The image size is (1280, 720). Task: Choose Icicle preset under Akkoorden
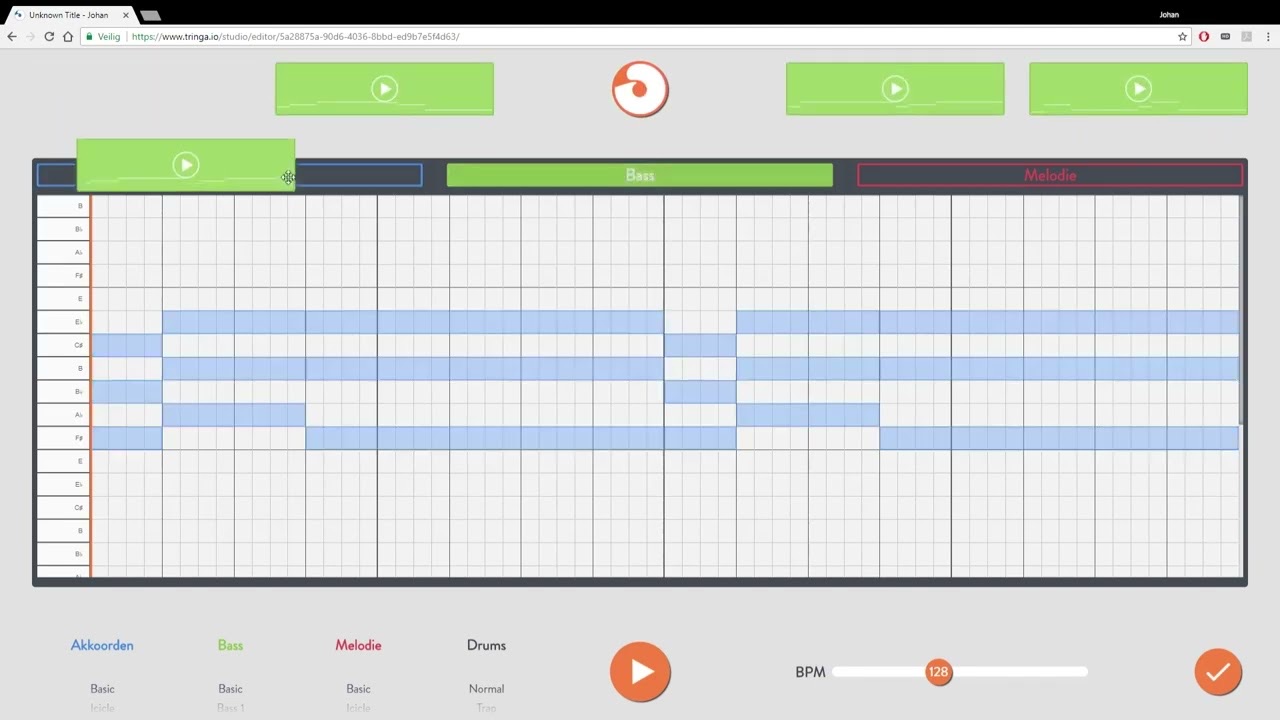click(102, 708)
